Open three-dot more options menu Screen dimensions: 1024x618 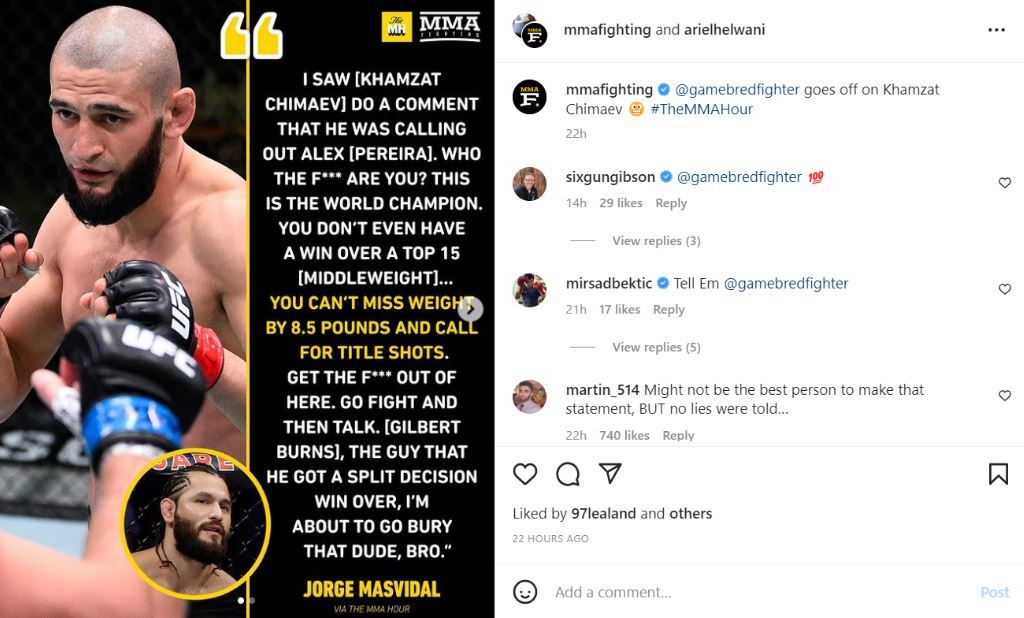996,30
